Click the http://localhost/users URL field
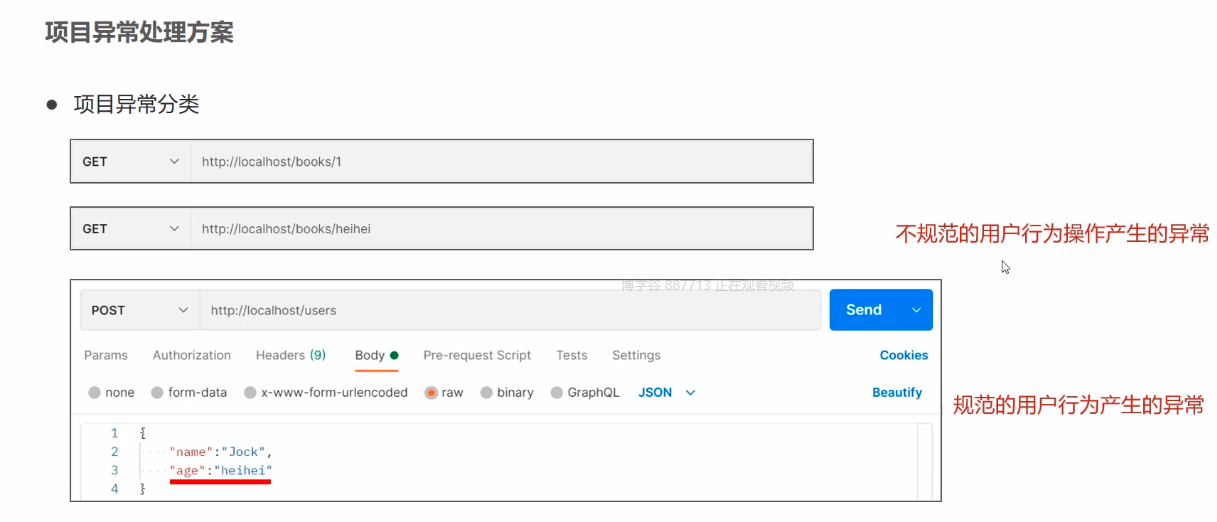Viewport: 1217px width, 522px height. click(510, 310)
